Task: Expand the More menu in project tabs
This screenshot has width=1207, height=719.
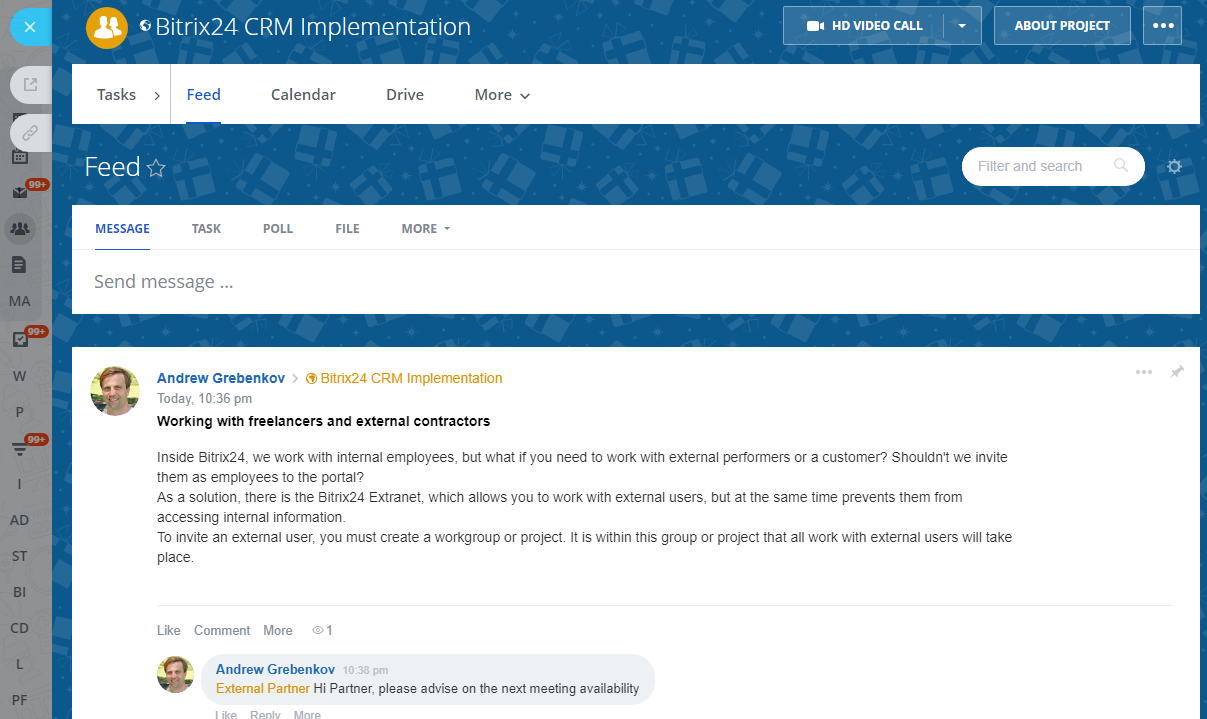Action: coord(502,95)
